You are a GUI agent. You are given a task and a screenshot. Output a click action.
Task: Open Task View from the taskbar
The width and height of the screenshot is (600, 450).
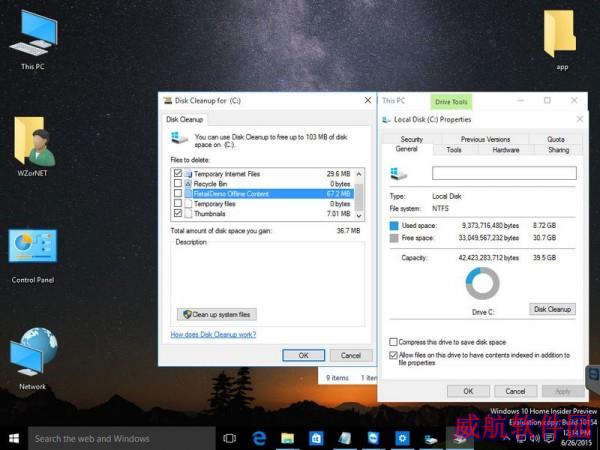[x=230, y=439]
